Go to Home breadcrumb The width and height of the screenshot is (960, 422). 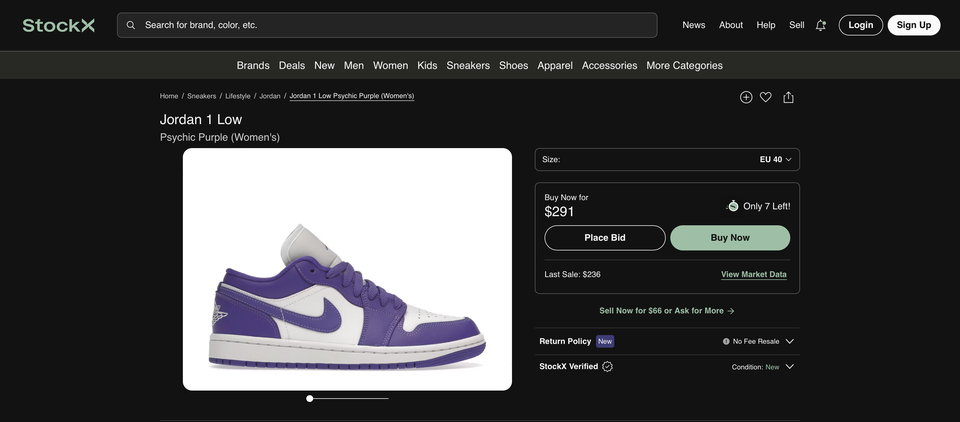pyautogui.click(x=169, y=96)
